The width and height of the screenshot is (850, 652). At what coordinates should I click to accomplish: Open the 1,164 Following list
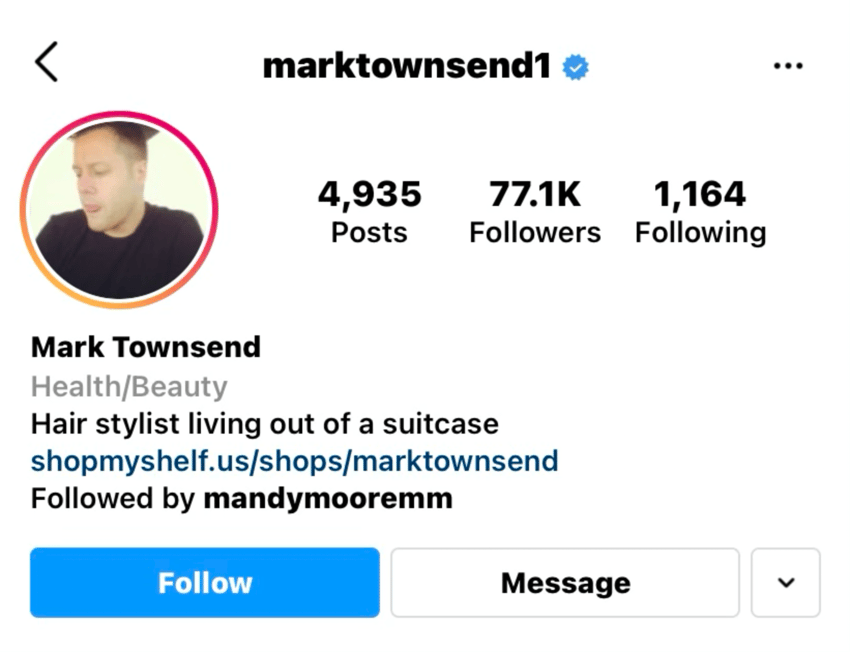point(700,211)
